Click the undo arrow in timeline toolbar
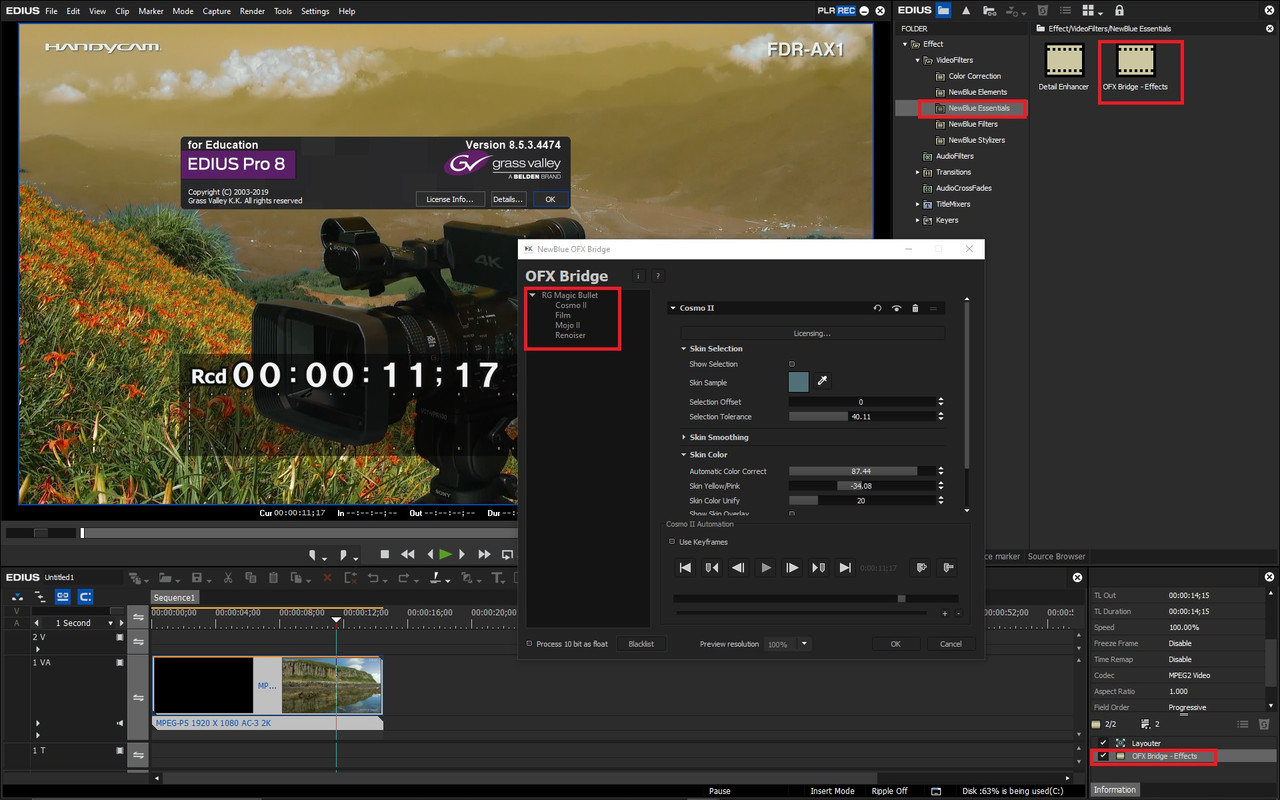The height and width of the screenshot is (800, 1280). point(374,578)
